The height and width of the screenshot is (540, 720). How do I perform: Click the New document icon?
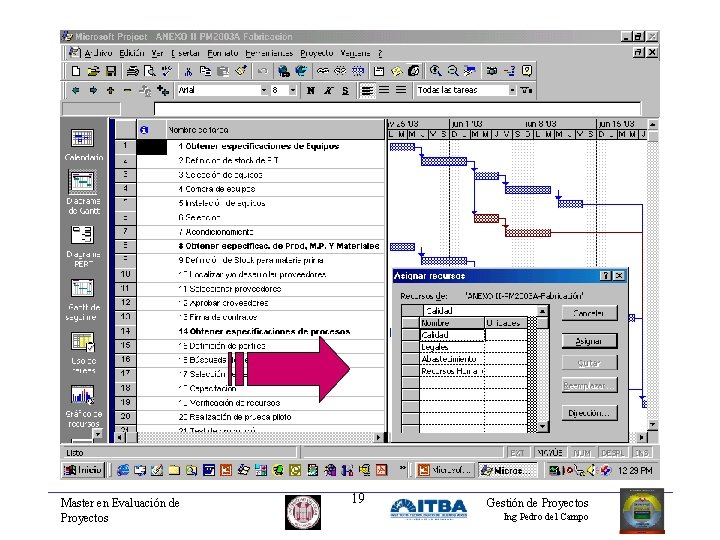(76, 71)
